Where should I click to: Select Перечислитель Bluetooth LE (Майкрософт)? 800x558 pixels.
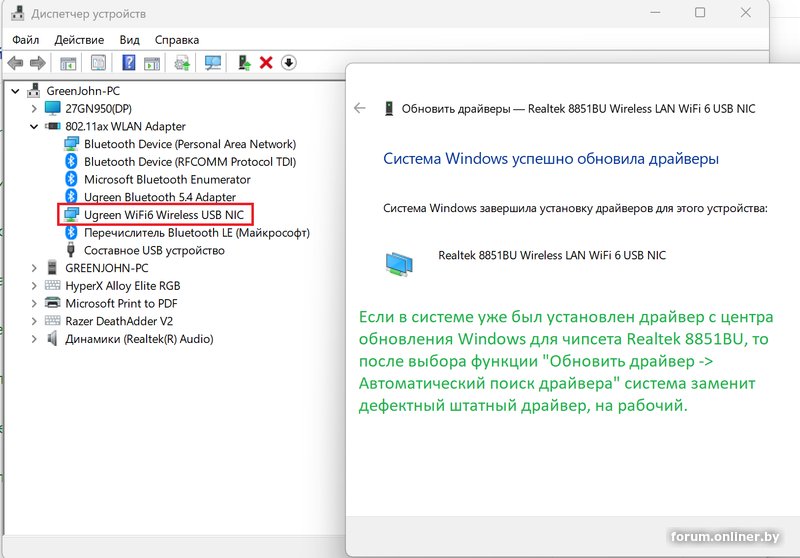coord(197,233)
